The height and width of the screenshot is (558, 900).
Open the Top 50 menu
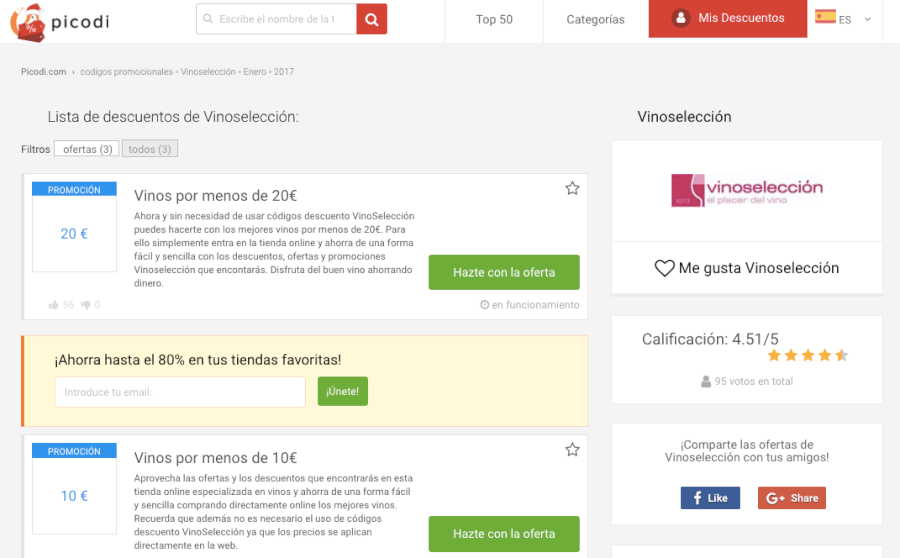(x=494, y=20)
